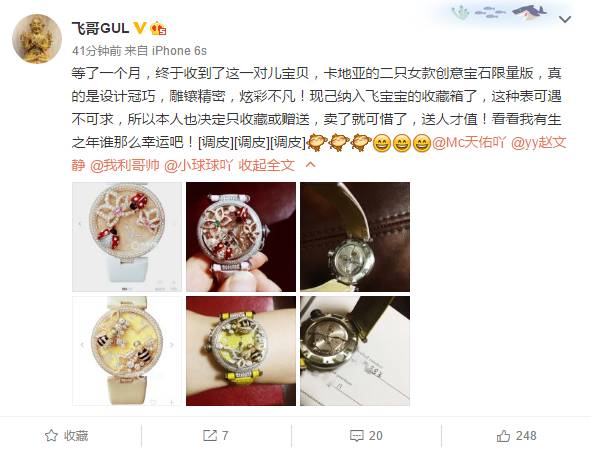
Task: Like the post with thumbs-up 248
Action: coord(516,436)
